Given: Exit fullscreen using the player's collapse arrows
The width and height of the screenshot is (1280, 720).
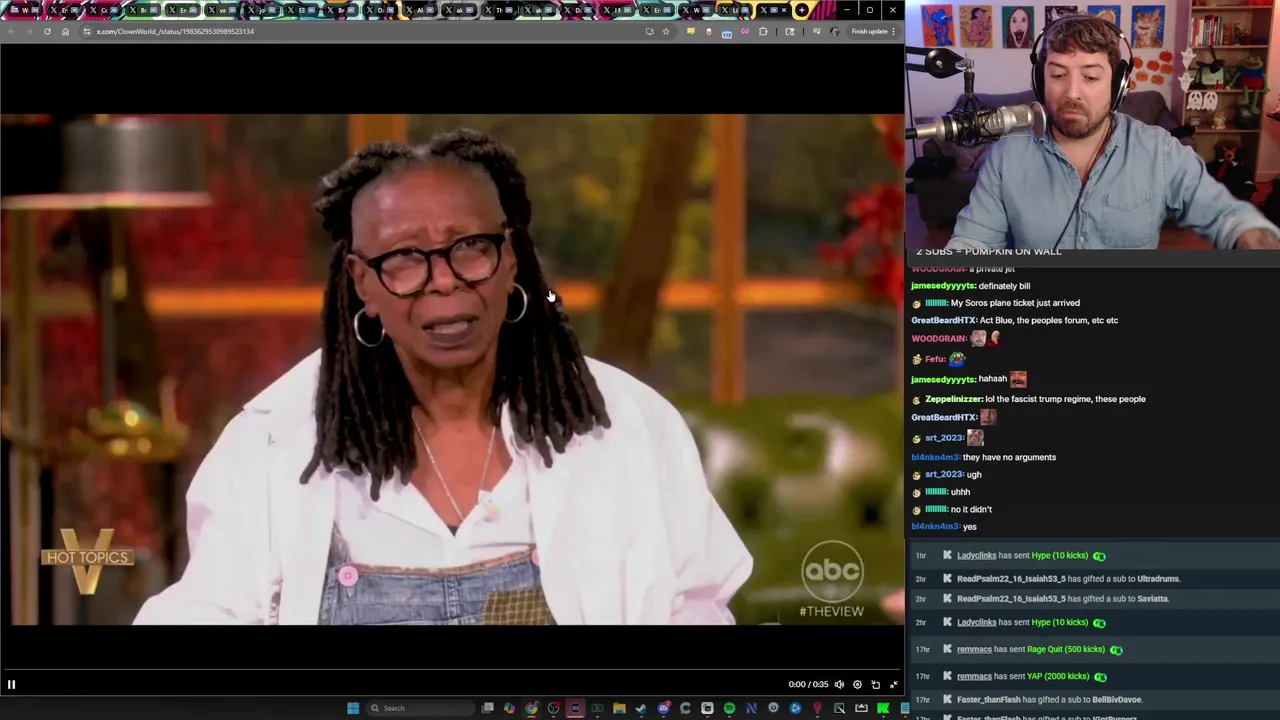Looking at the screenshot, I should click(x=893, y=684).
